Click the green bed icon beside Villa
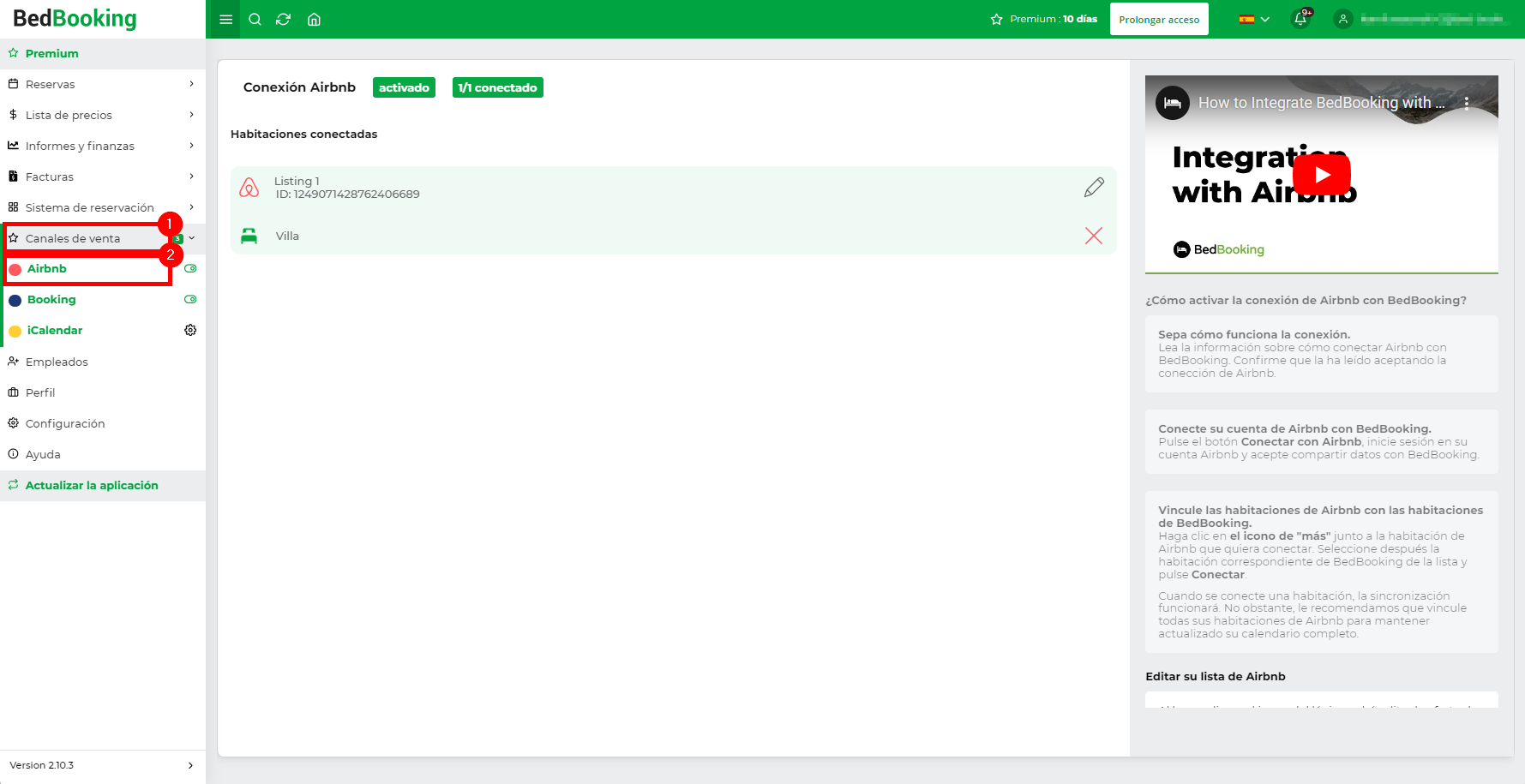1525x784 pixels. [249, 236]
